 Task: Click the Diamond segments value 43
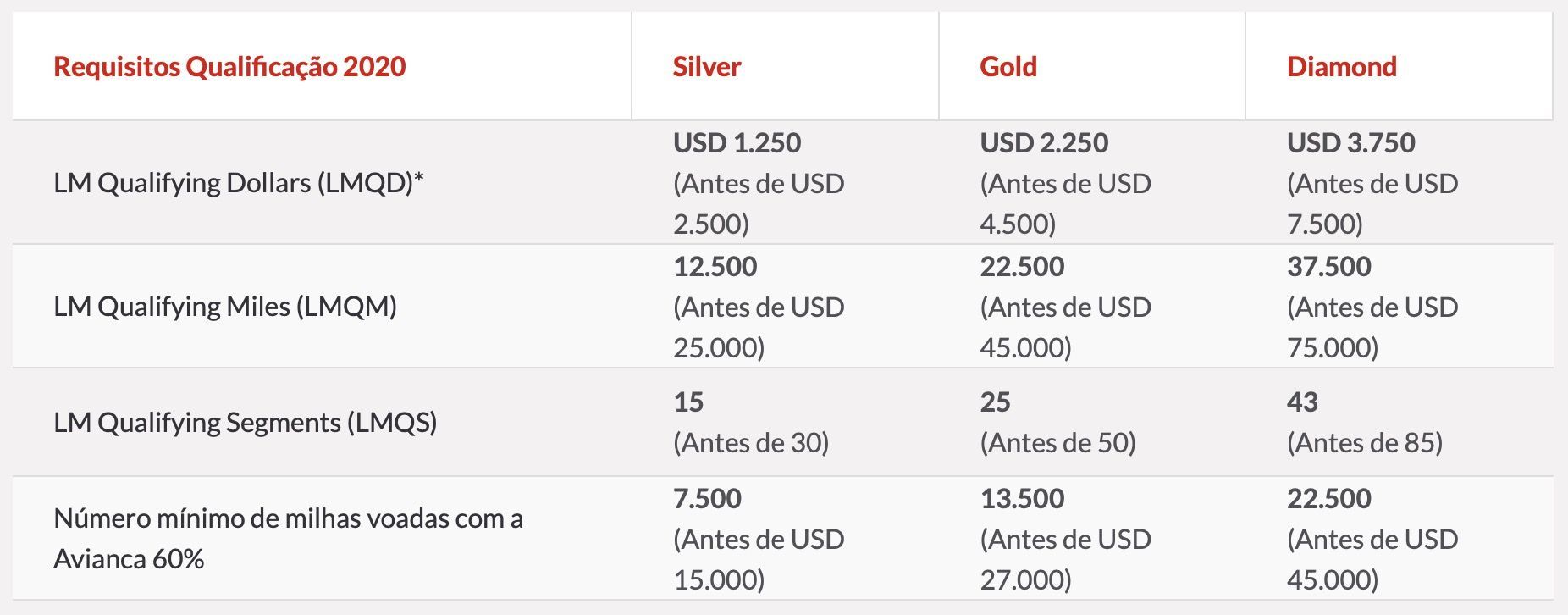click(1303, 402)
